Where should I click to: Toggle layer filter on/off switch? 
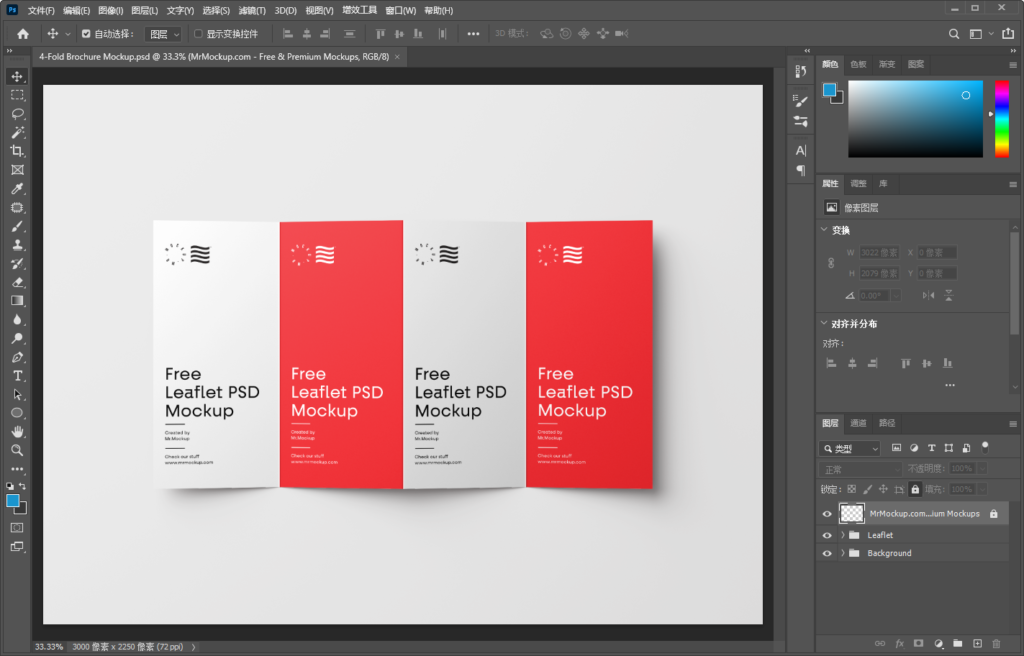coord(985,448)
